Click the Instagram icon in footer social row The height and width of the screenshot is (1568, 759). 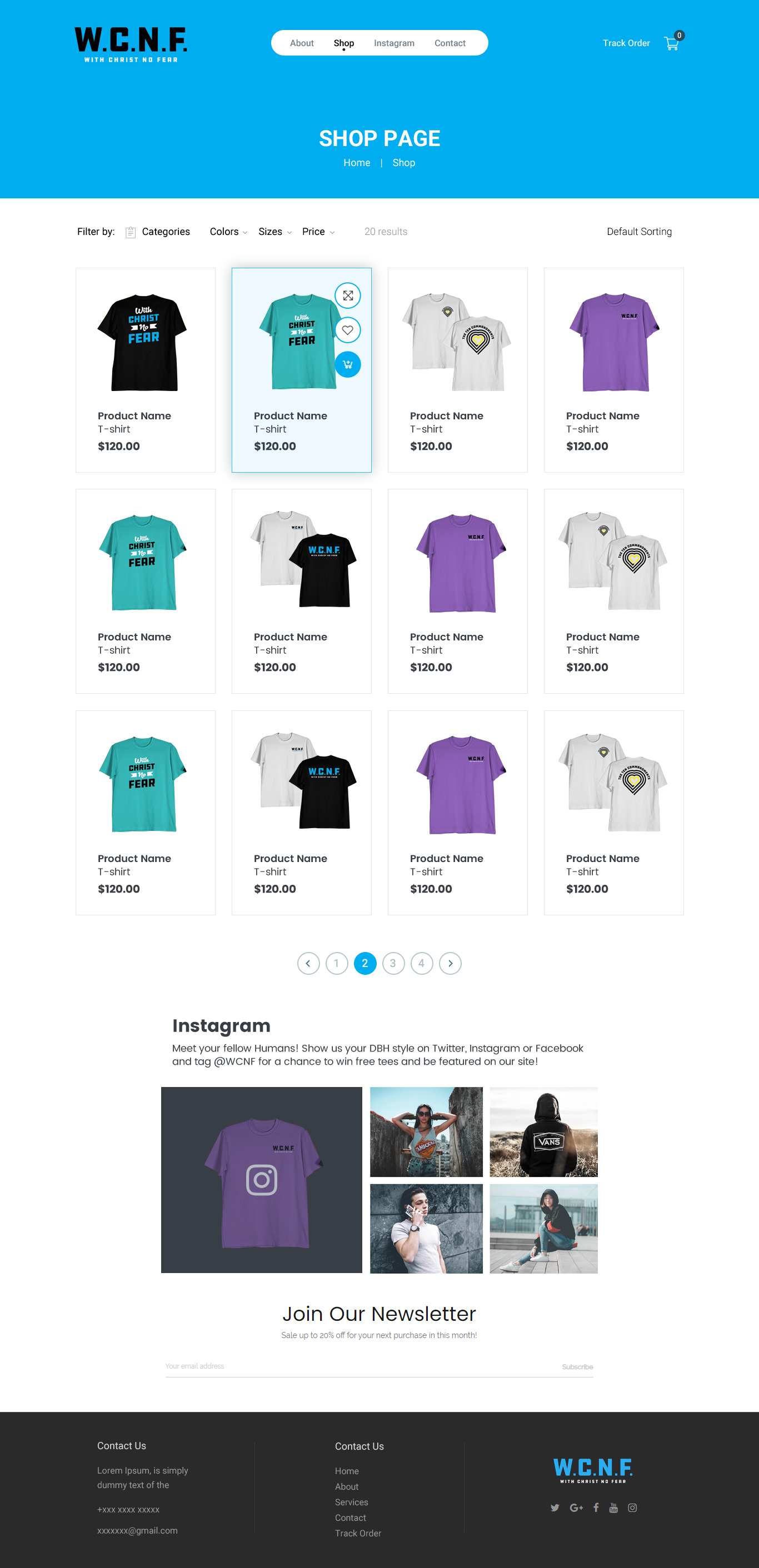632,1508
